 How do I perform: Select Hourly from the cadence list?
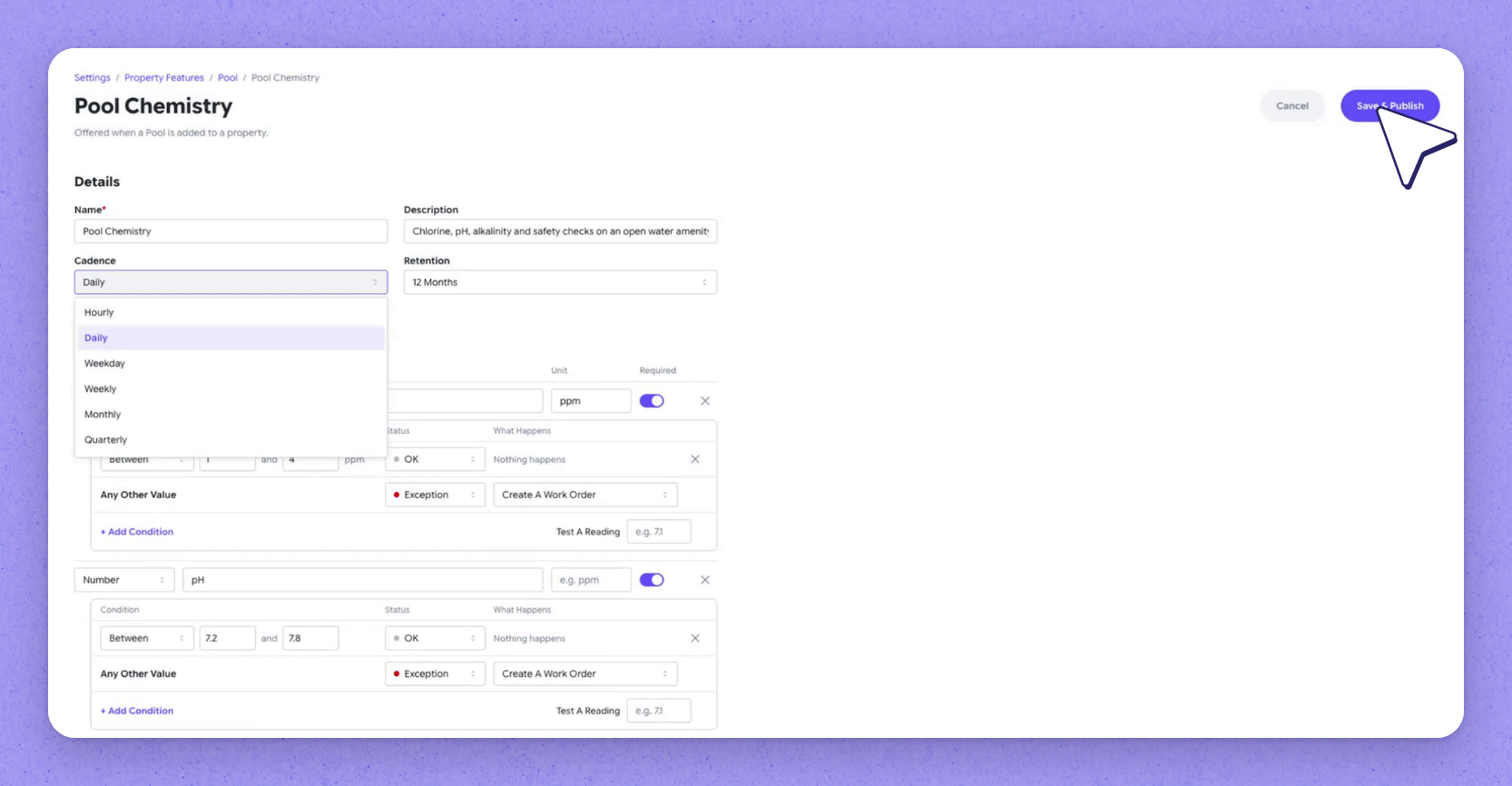click(x=231, y=312)
